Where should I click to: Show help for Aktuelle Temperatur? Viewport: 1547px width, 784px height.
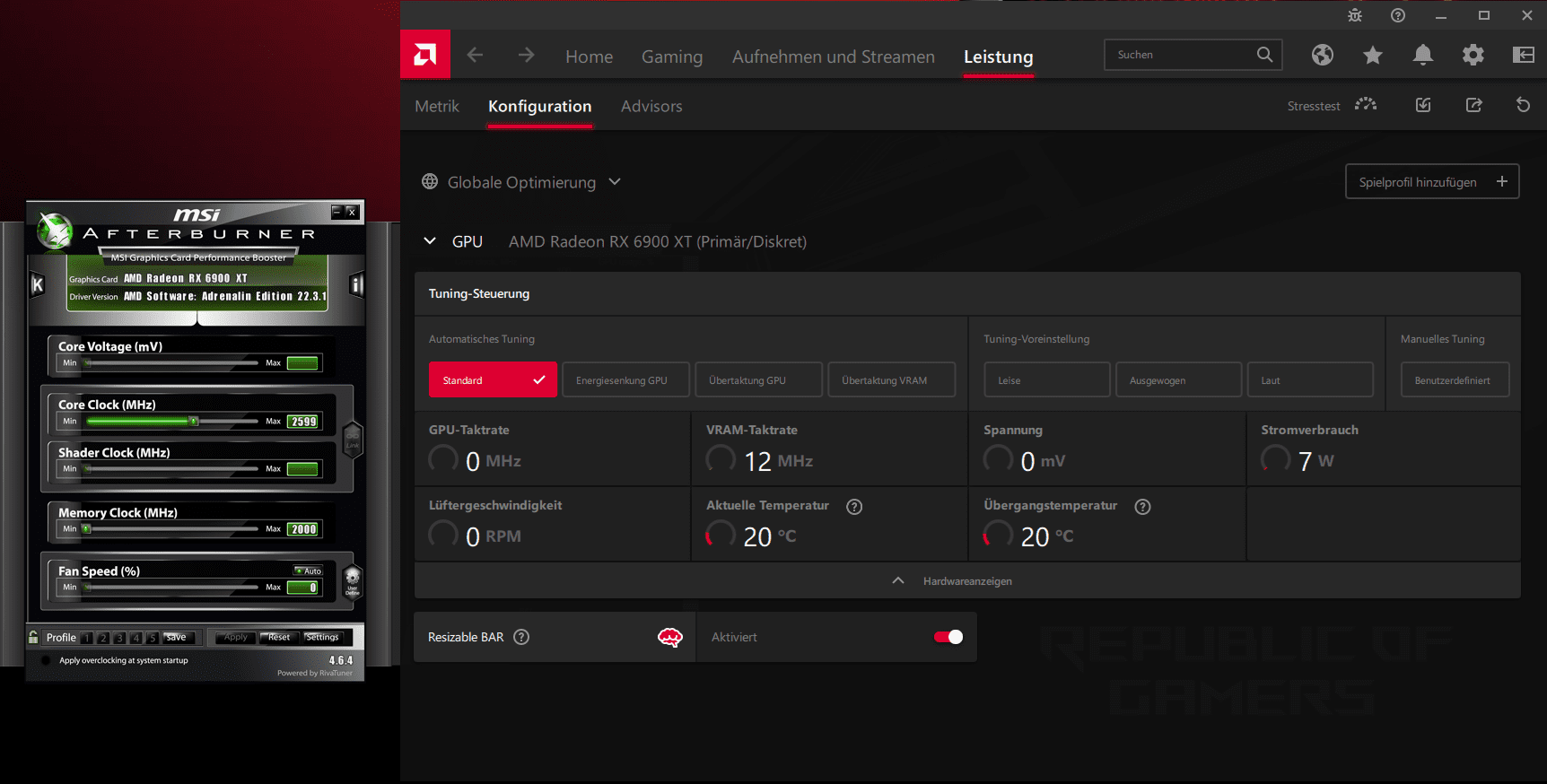coord(854,507)
